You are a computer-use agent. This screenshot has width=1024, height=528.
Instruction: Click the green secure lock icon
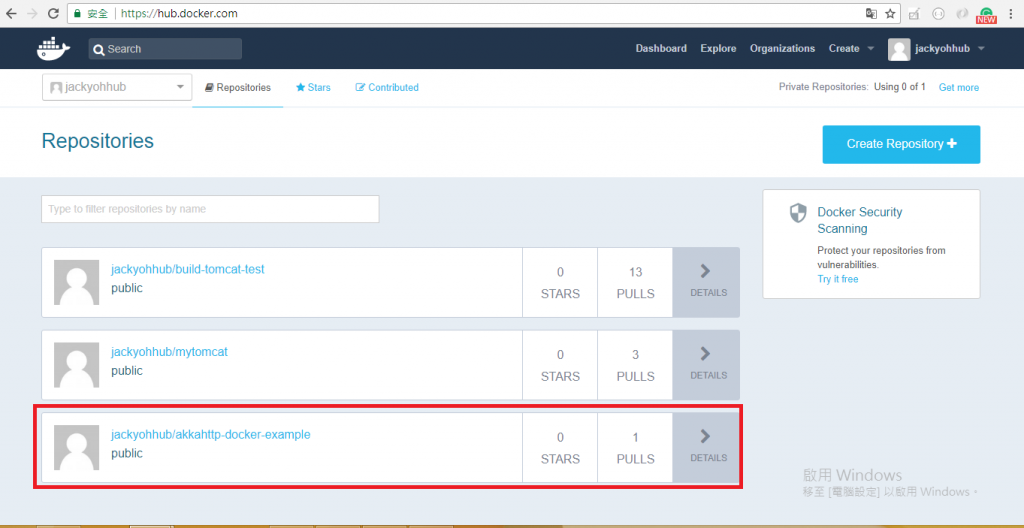[78, 13]
